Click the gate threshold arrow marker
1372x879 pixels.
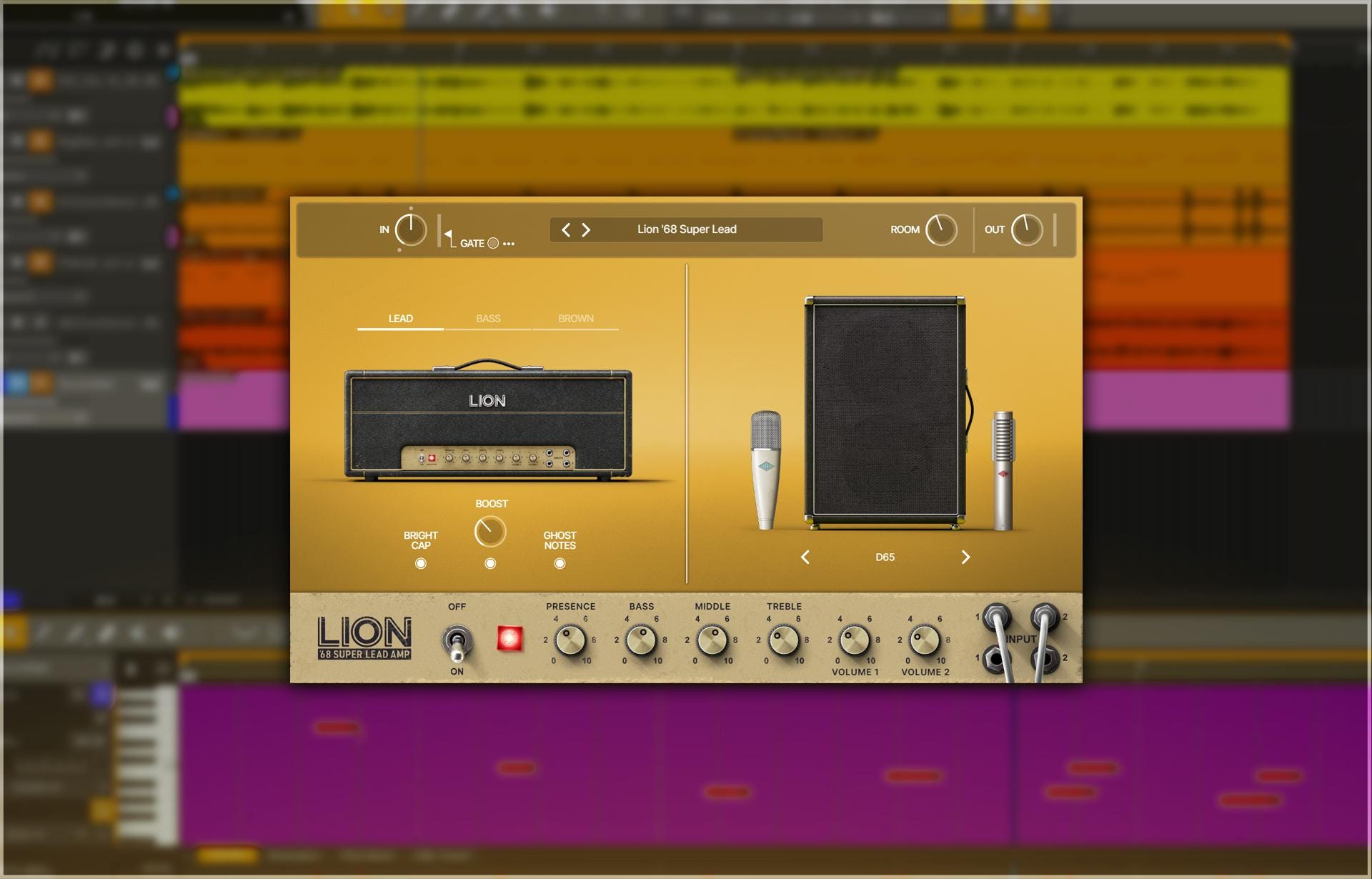[447, 234]
